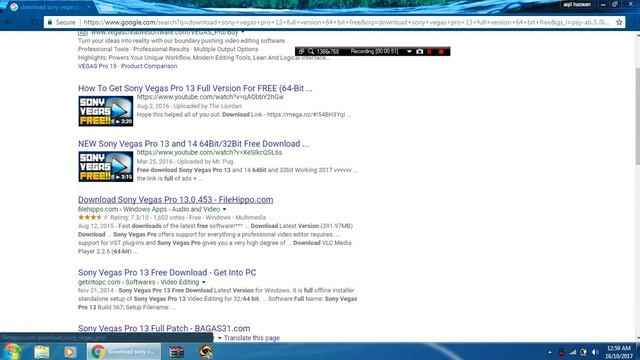The width and height of the screenshot is (640, 360).
Task: Click the youtube watch?v=XeSIkcQSL6s URL
Action: pyautogui.click(x=209, y=153)
